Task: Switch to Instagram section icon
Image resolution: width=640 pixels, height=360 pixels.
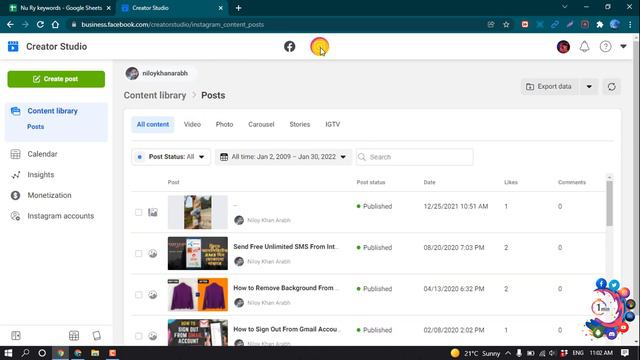Action: (319, 47)
